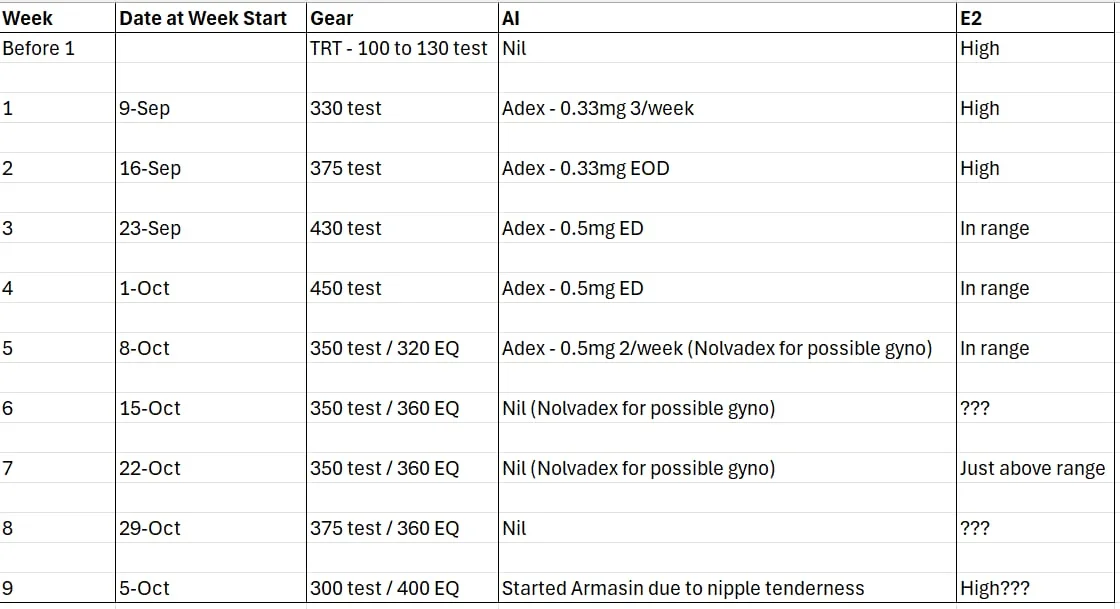Screen dimensions: 1120x609
Task: Select cell Adex - 0.33mg EOD
Action: pyautogui.click(x=727, y=168)
